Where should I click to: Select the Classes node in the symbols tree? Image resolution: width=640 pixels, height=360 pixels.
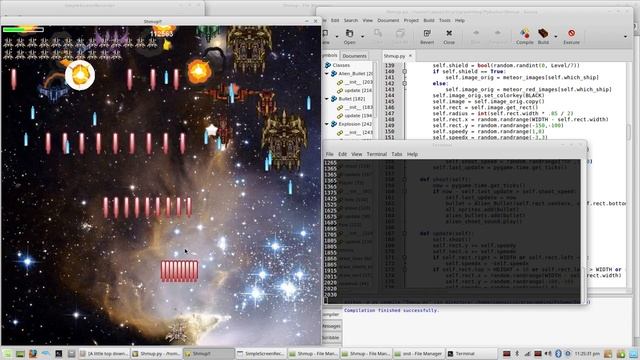(341, 65)
